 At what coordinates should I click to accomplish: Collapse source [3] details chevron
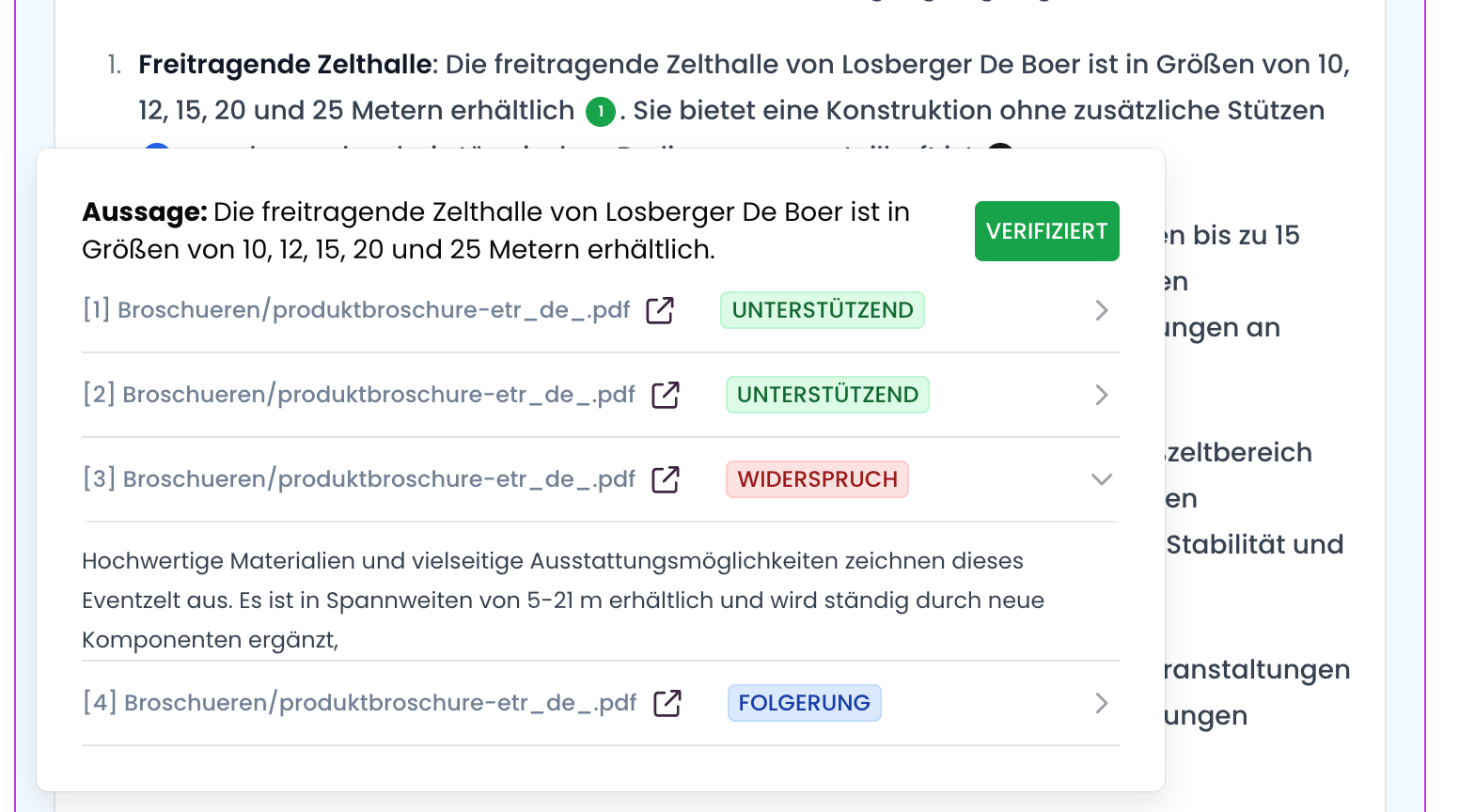pos(1102,479)
